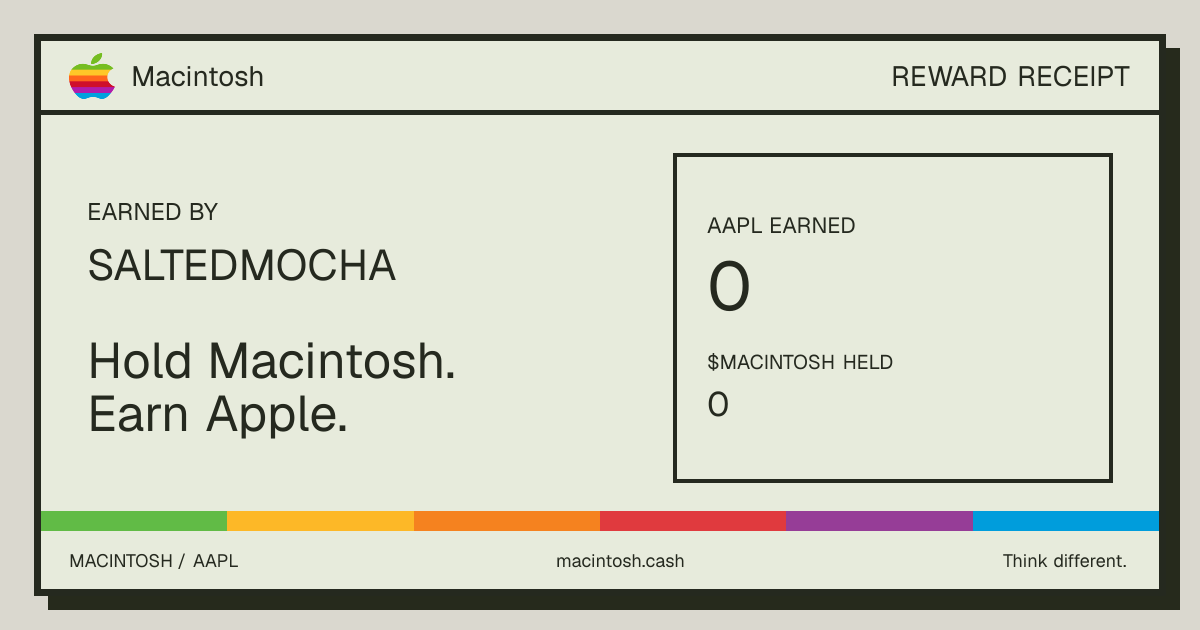The image size is (1200, 630).
Task: Open the macintosh.cash link in footer
Action: [x=620, y=561]
